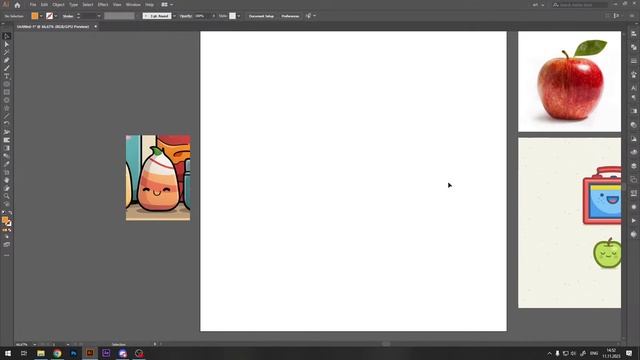This screenshot has width=640, height=360.
Task: Close the Untitled document tab
Action: [x=96, y=27]
